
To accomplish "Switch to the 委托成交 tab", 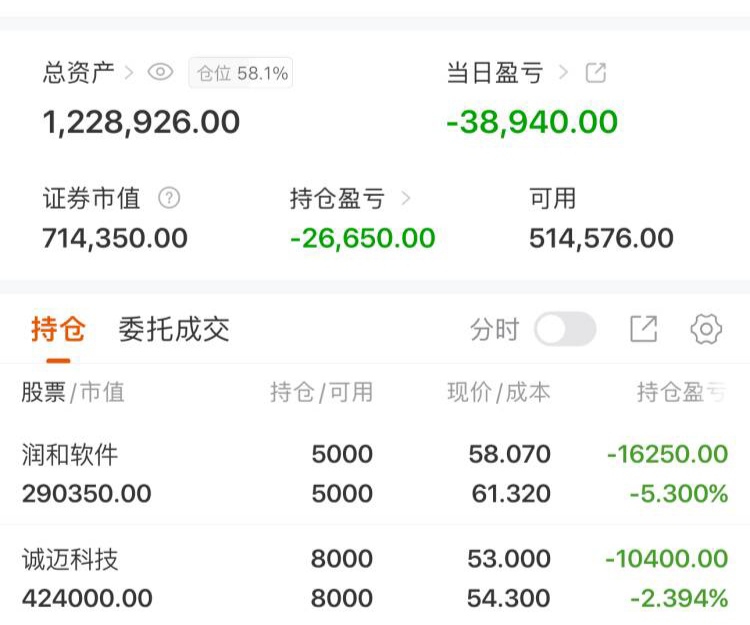I will [174, 329].
